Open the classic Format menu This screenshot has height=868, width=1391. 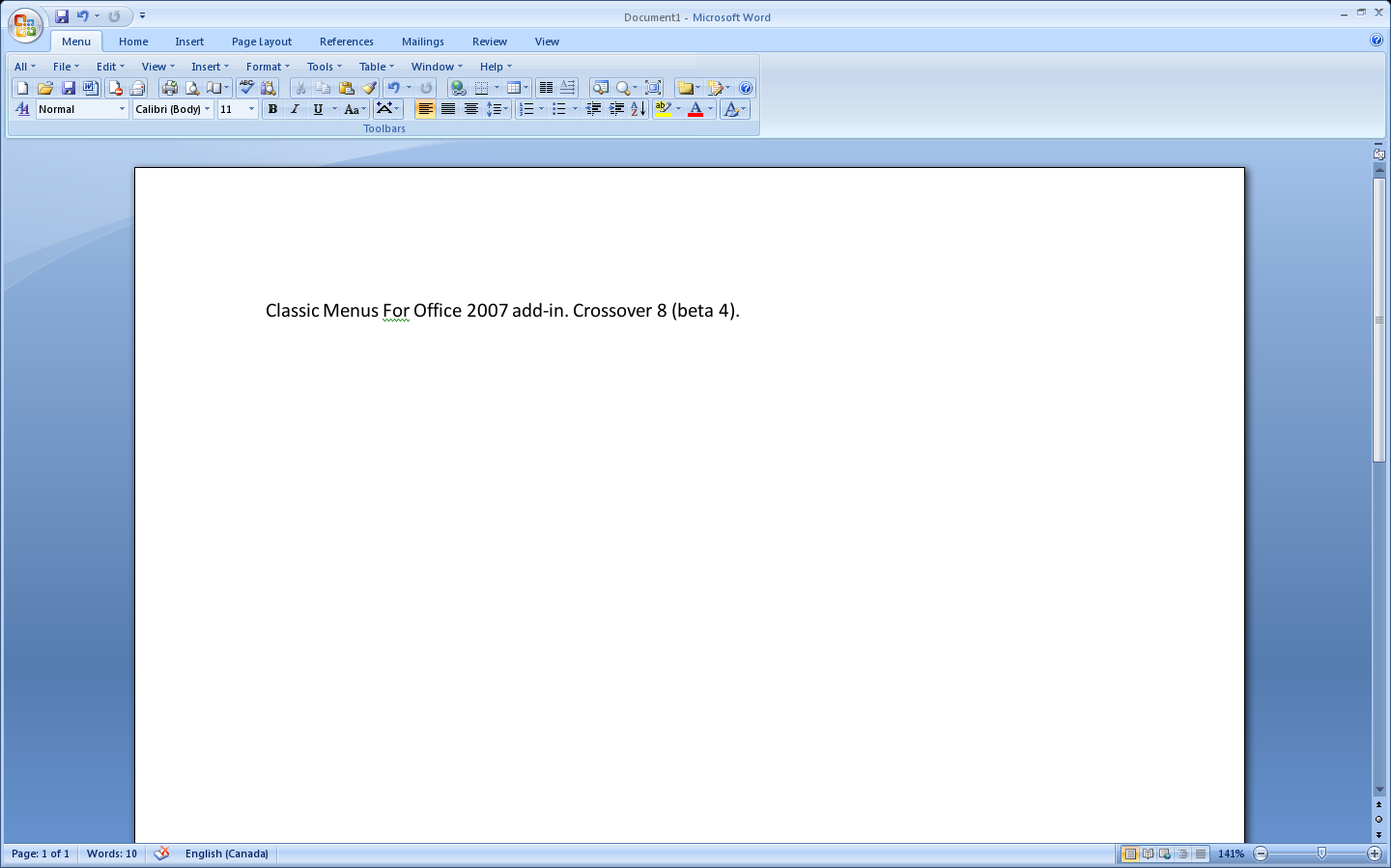[x=268, y=67]
